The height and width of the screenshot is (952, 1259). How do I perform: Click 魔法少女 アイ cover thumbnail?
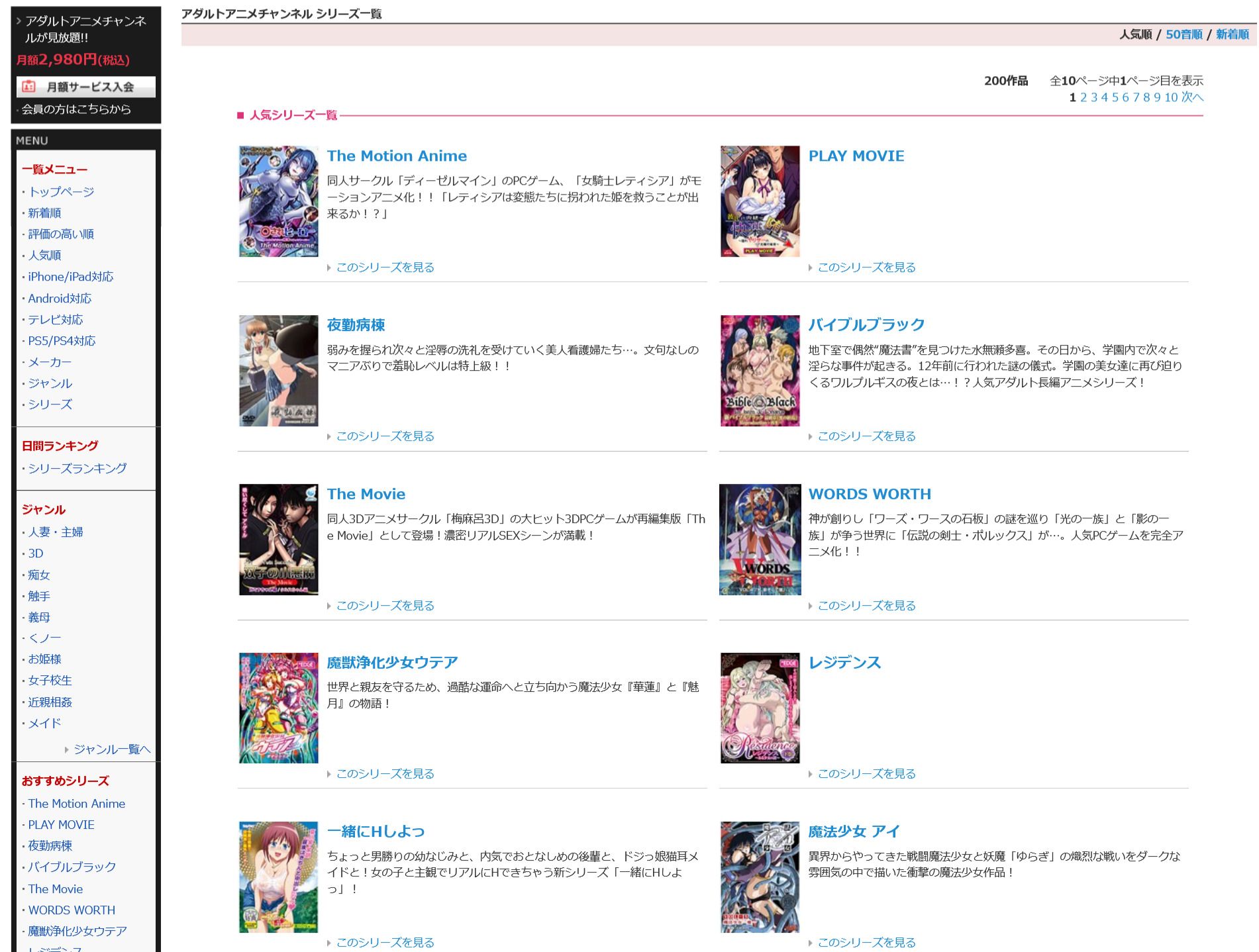(x=760, y=877)
